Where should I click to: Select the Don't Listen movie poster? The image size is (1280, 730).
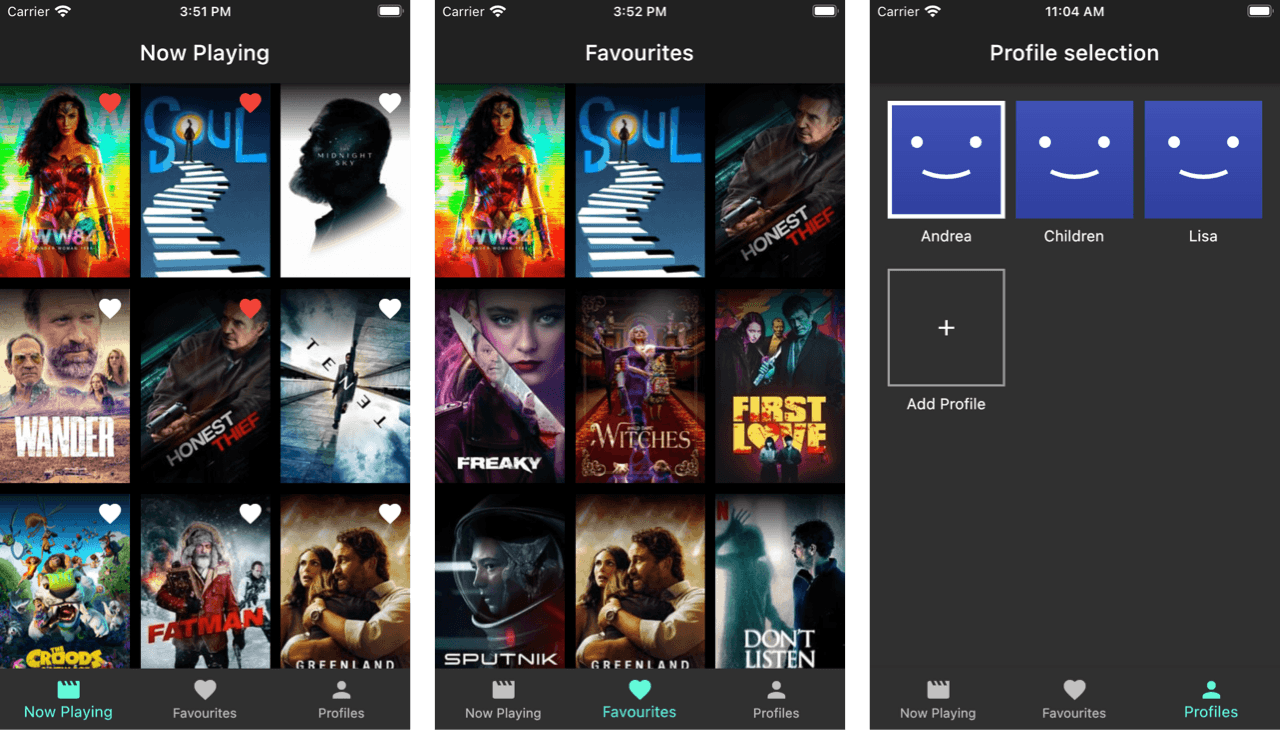tap(780, 581)
